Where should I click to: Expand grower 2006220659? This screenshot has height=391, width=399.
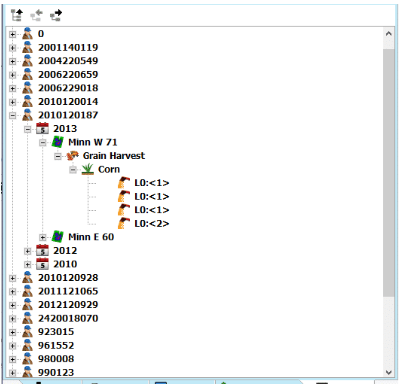point(12,75)
